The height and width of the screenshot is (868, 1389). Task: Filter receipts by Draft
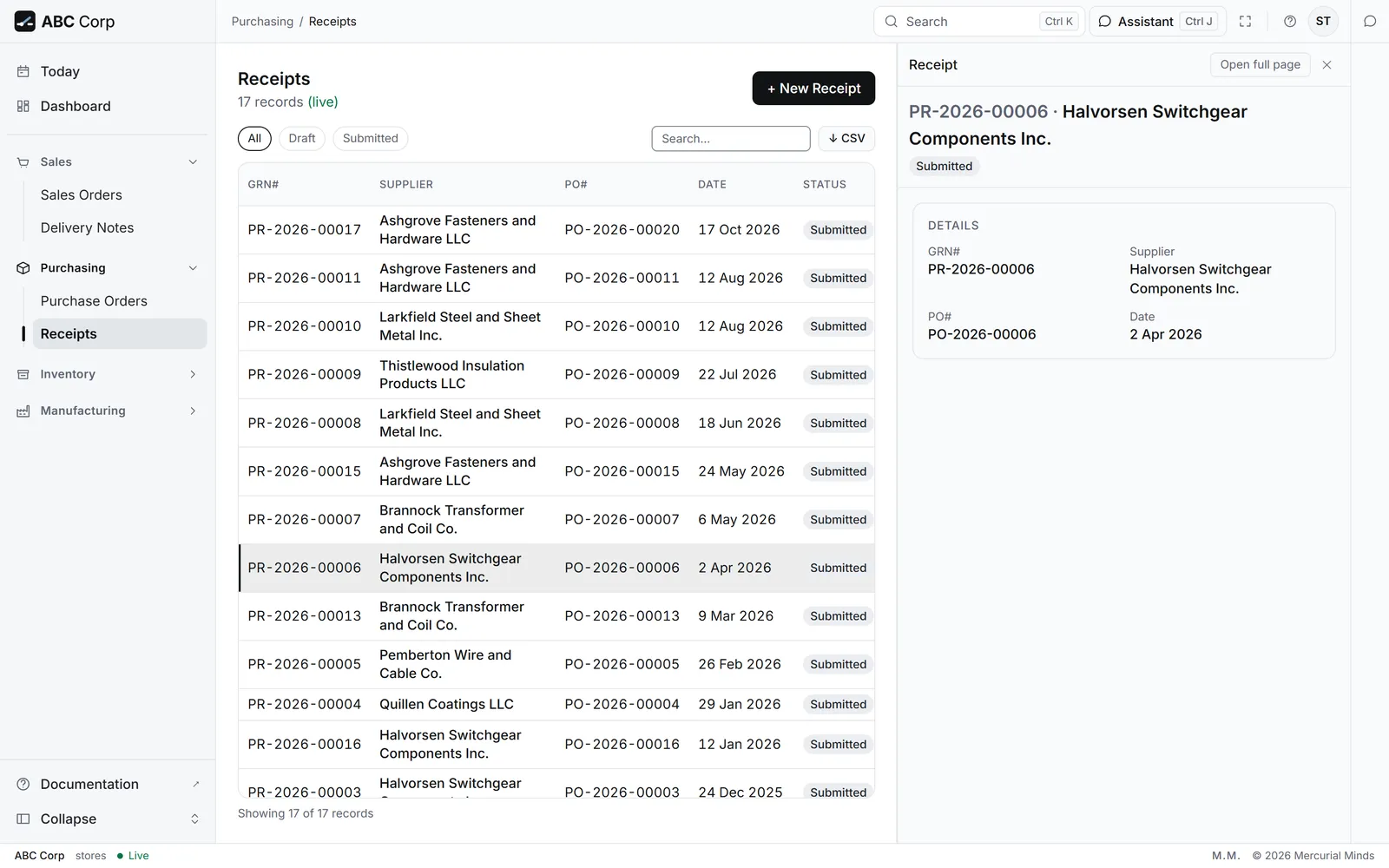click(302, 138)
